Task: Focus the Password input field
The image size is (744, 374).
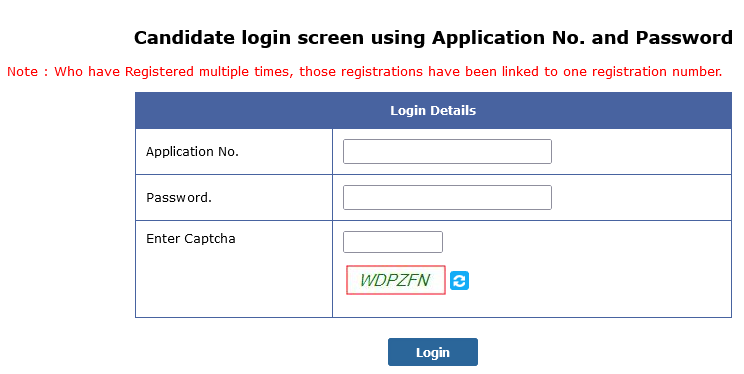Action: (447, 197)
